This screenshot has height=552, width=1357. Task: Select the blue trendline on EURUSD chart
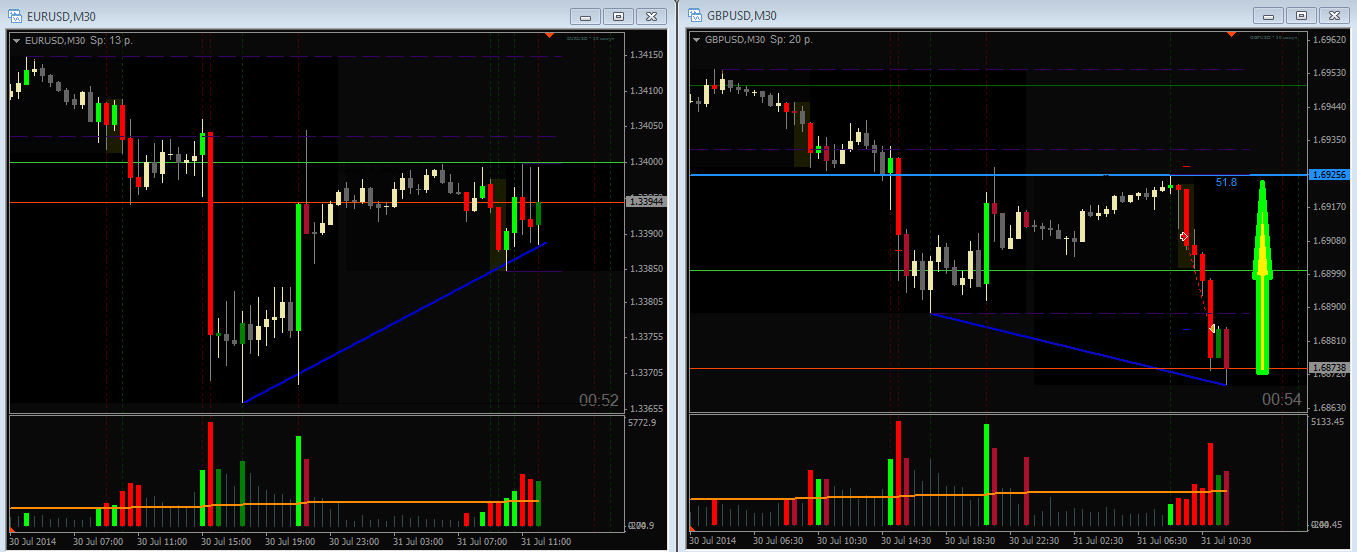(x=395, y=322)
